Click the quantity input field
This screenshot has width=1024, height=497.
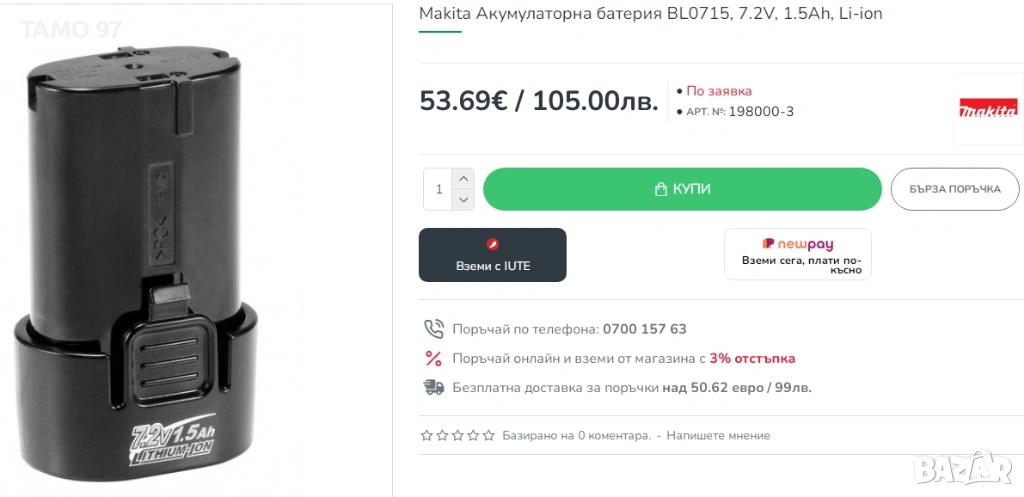[x=438, y=189]
